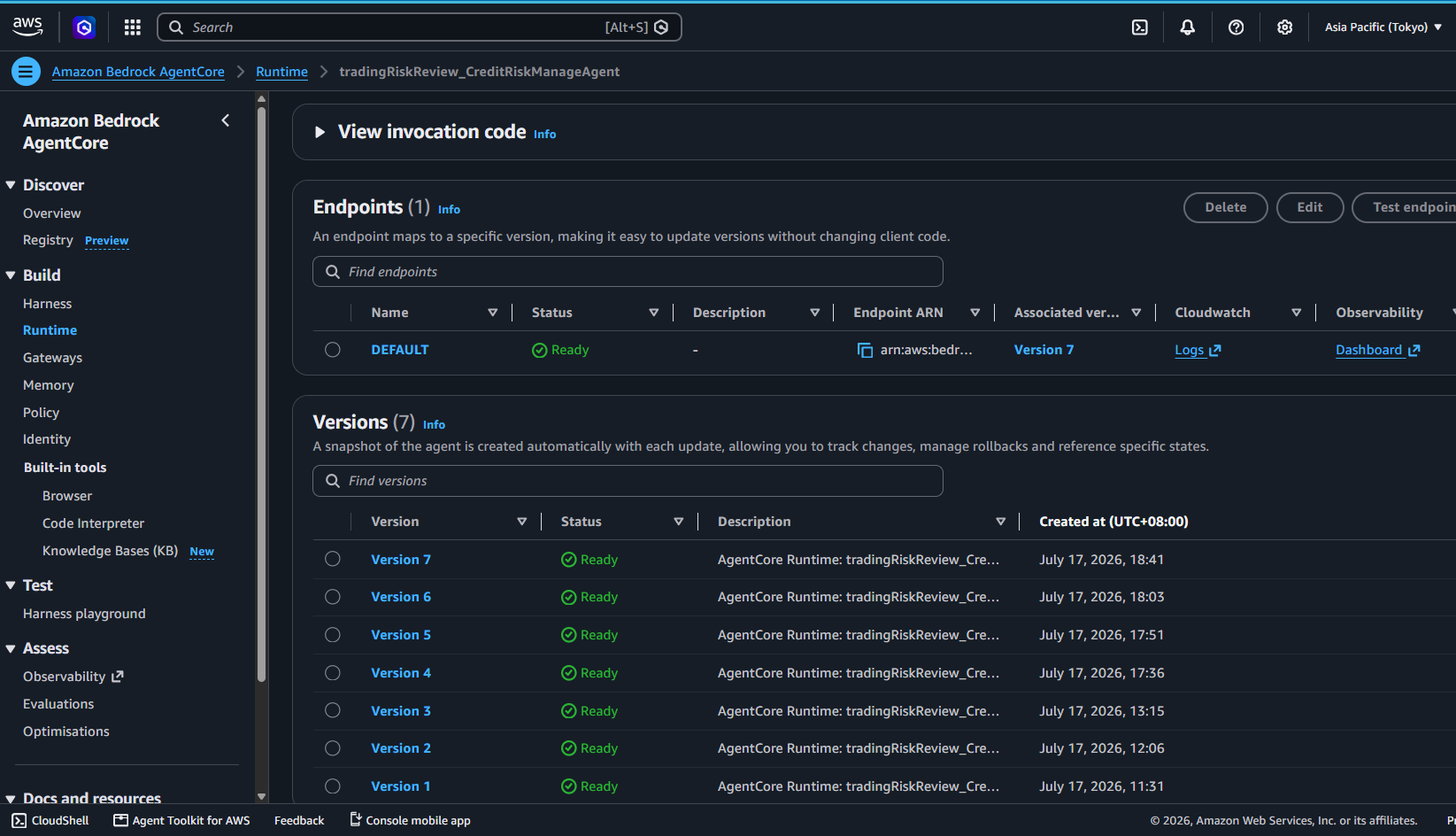Launch CloudShell from the top bar icon
The image size is (1456, 836).
pos(1140,27)
